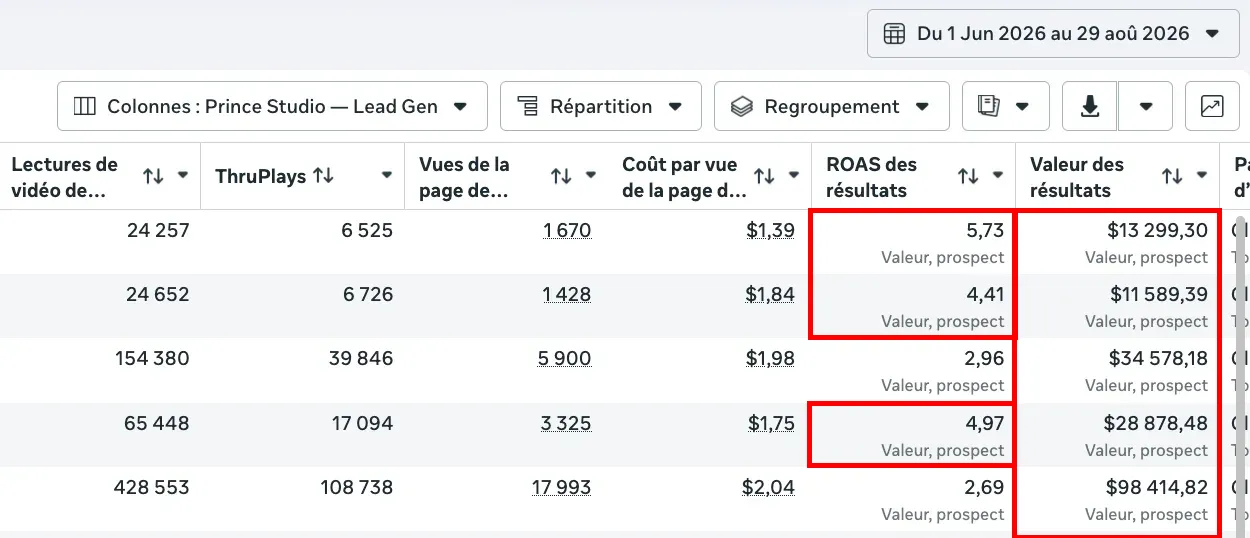The height and width of the screenshot is (538, 1250).
Task: Click the ROAS des résultats header label
Action: tap(871, 177)
